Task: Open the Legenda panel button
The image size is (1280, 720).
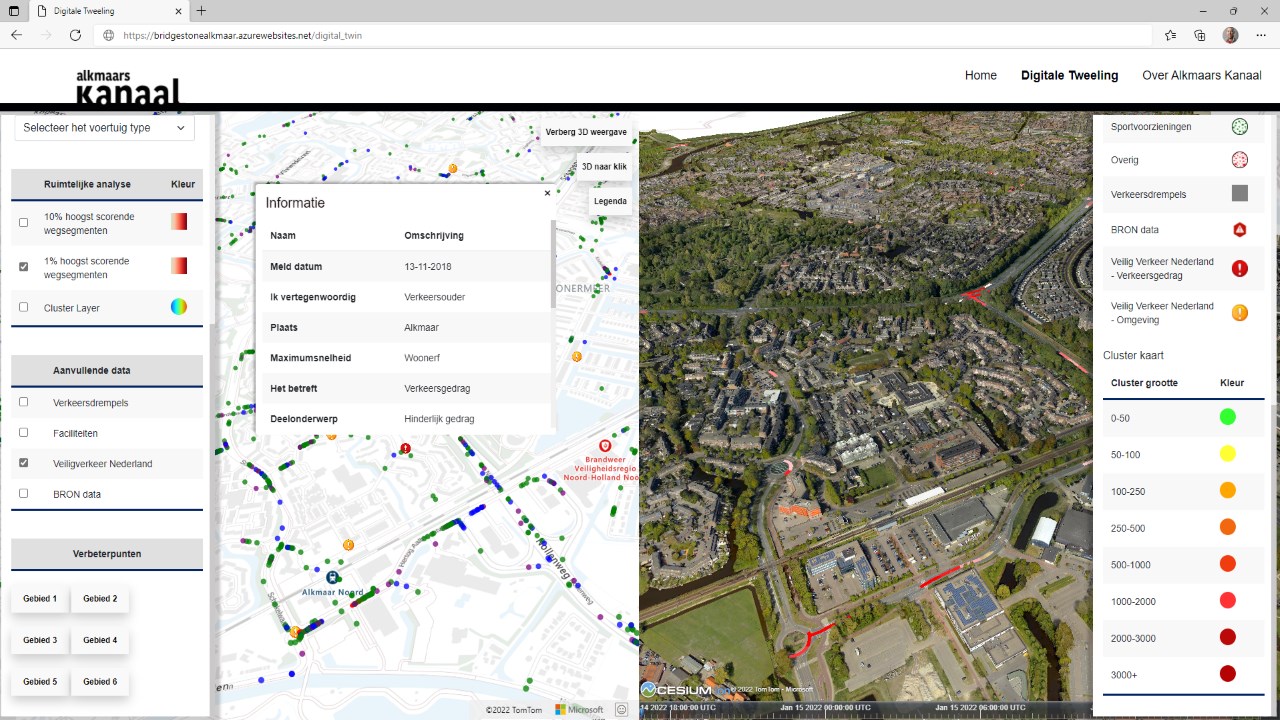Action: (x=610, y=201)
